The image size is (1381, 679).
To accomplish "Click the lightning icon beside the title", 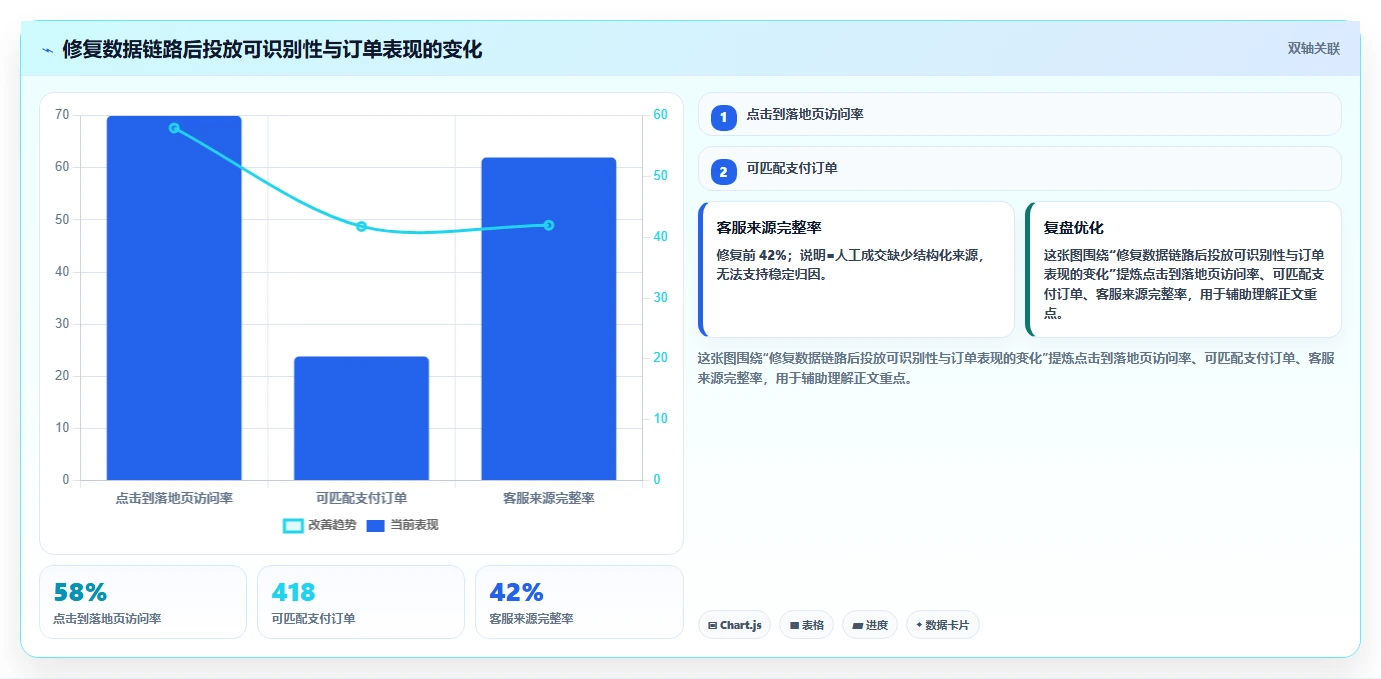I will point(47,49).
